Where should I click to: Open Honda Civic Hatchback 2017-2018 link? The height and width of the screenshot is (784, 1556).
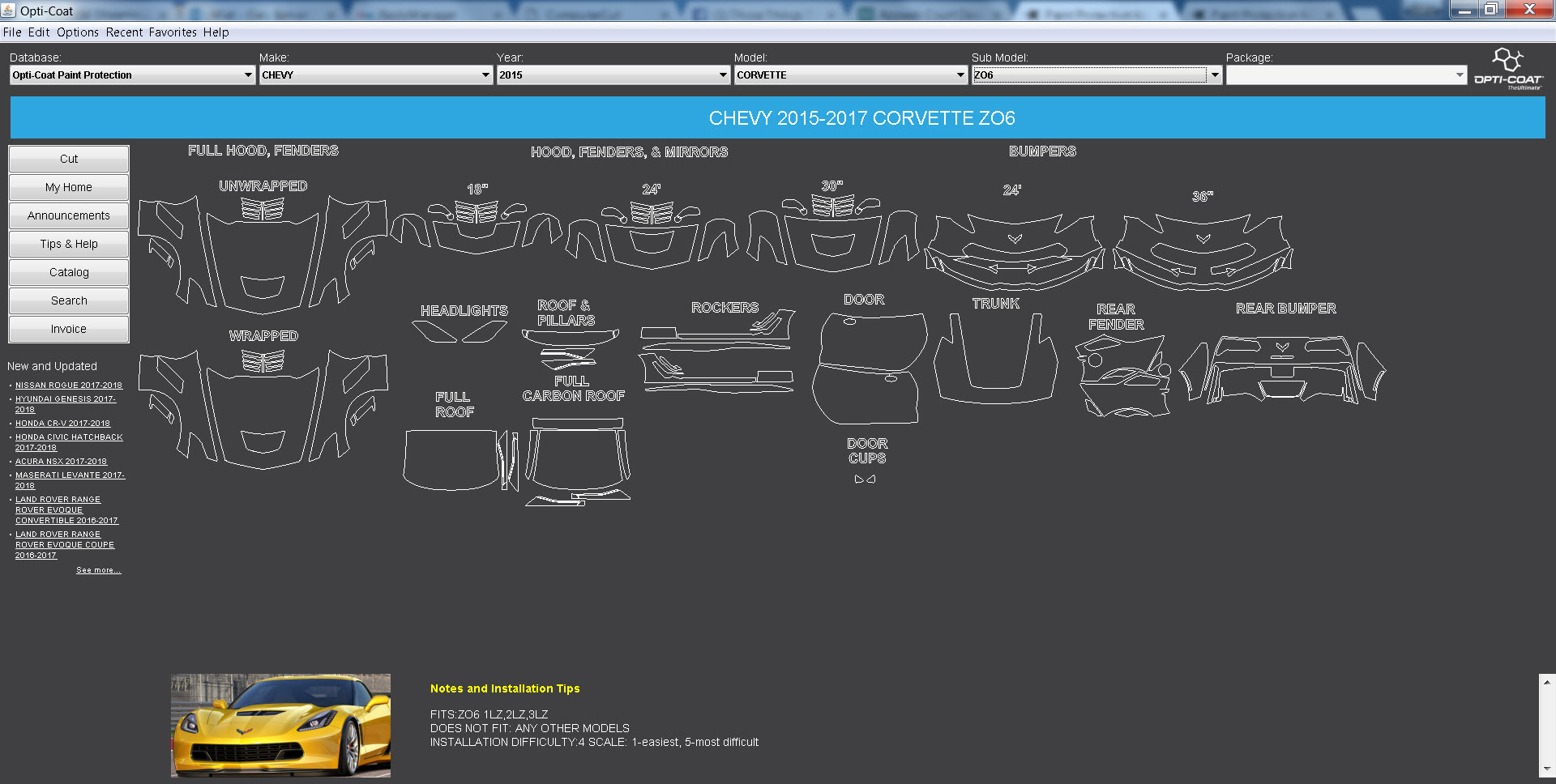click(x=69, y=442)
